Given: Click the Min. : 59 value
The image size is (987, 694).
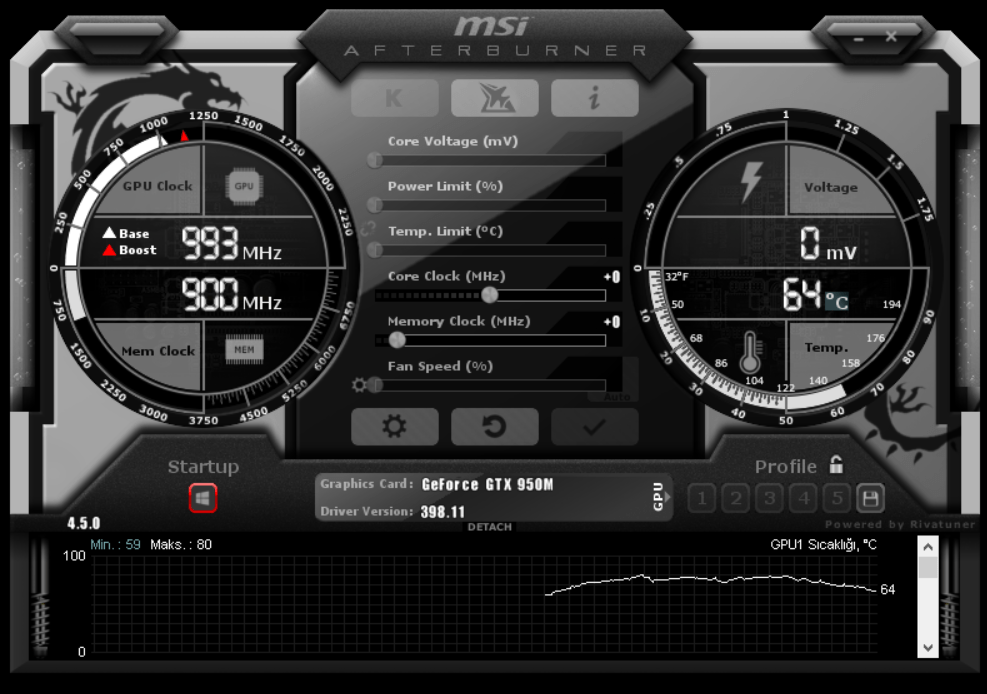Looking at the screenshot, I should pyautogui.click(x=115, y=545).
